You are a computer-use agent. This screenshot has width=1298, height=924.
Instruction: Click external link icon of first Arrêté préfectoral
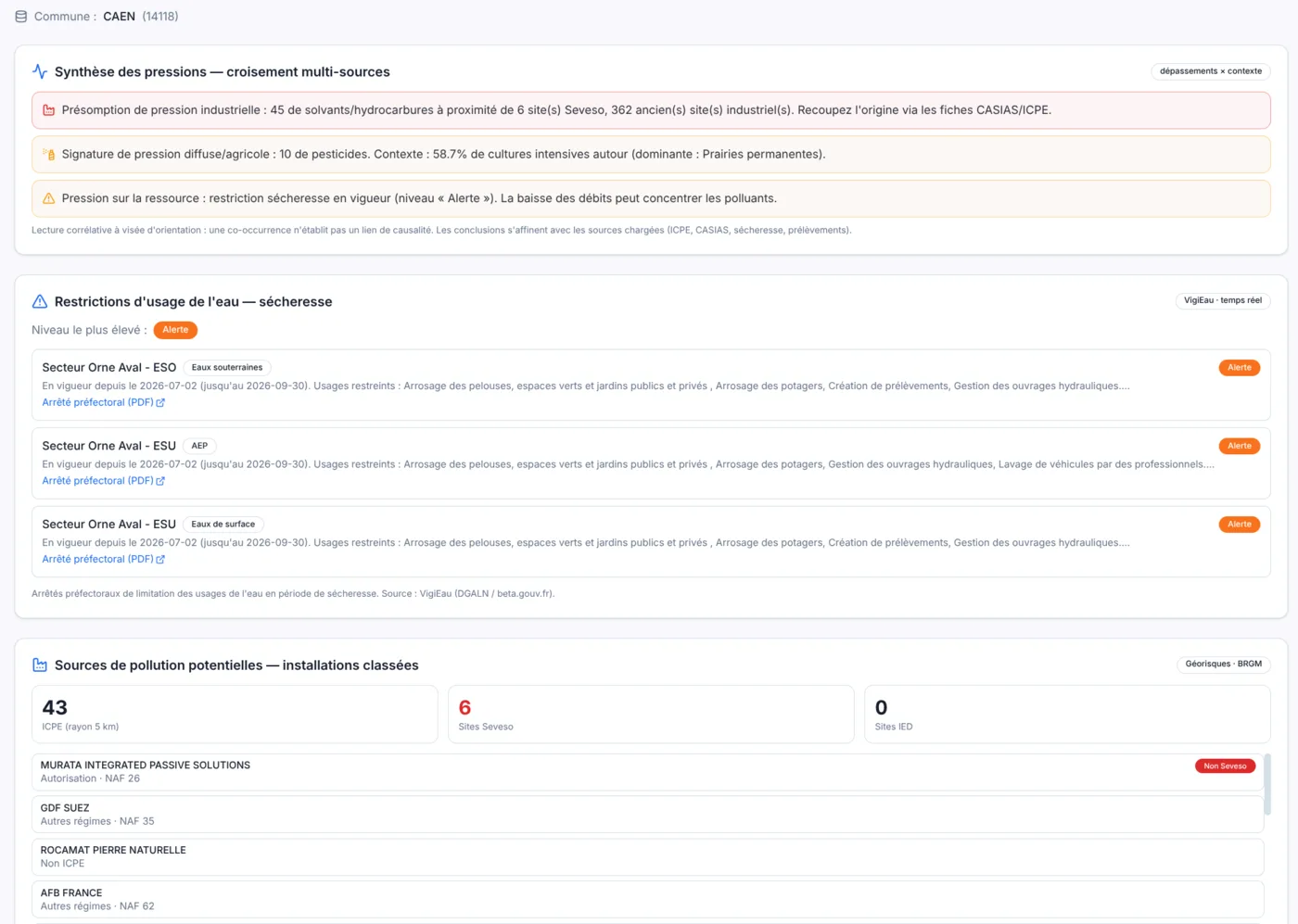tap(160, 403)
